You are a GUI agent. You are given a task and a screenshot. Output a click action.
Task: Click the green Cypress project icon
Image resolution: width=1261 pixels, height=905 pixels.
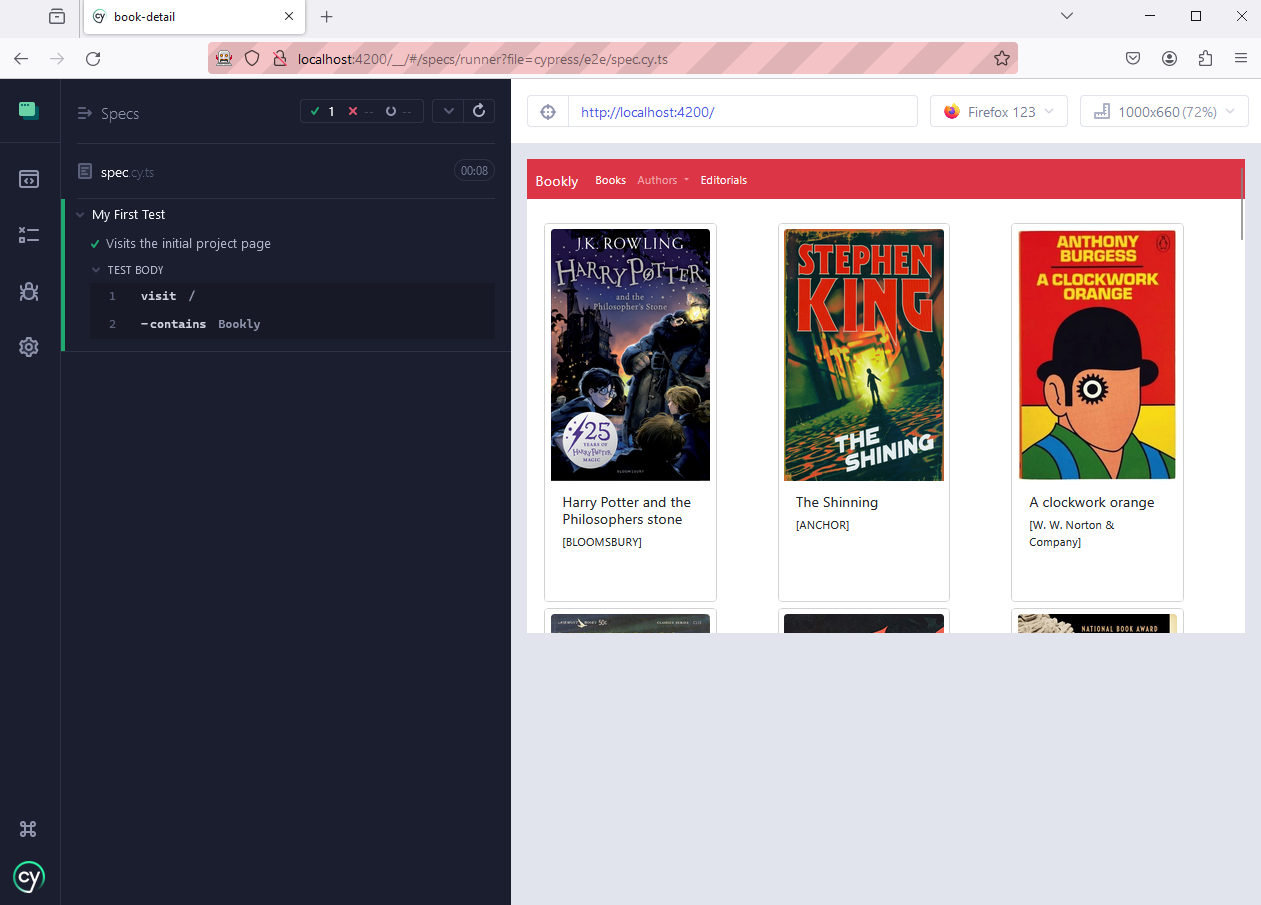pos(29,111)
